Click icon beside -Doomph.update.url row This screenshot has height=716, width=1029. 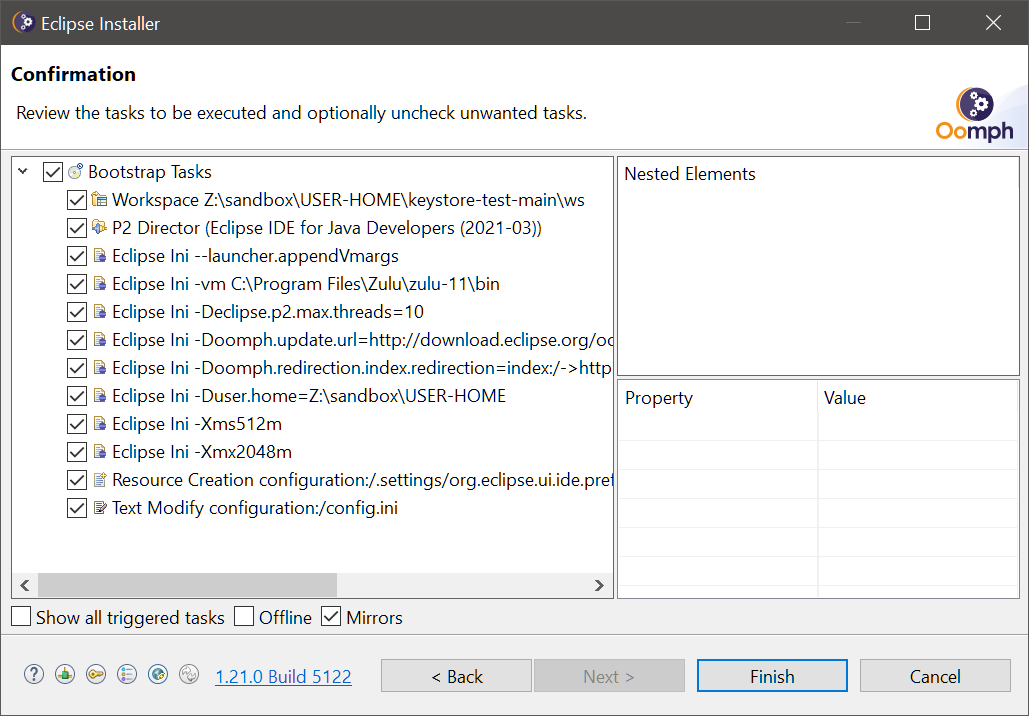[100, 340]
